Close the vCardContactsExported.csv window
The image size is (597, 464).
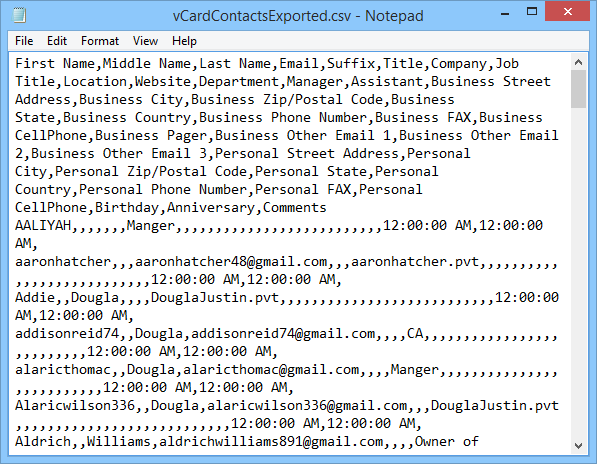coord(568,12)
